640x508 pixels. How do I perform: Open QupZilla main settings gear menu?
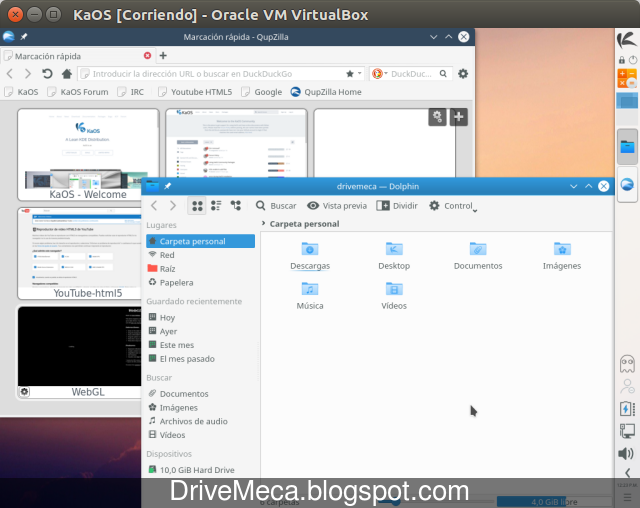click(x=463, y=74)
